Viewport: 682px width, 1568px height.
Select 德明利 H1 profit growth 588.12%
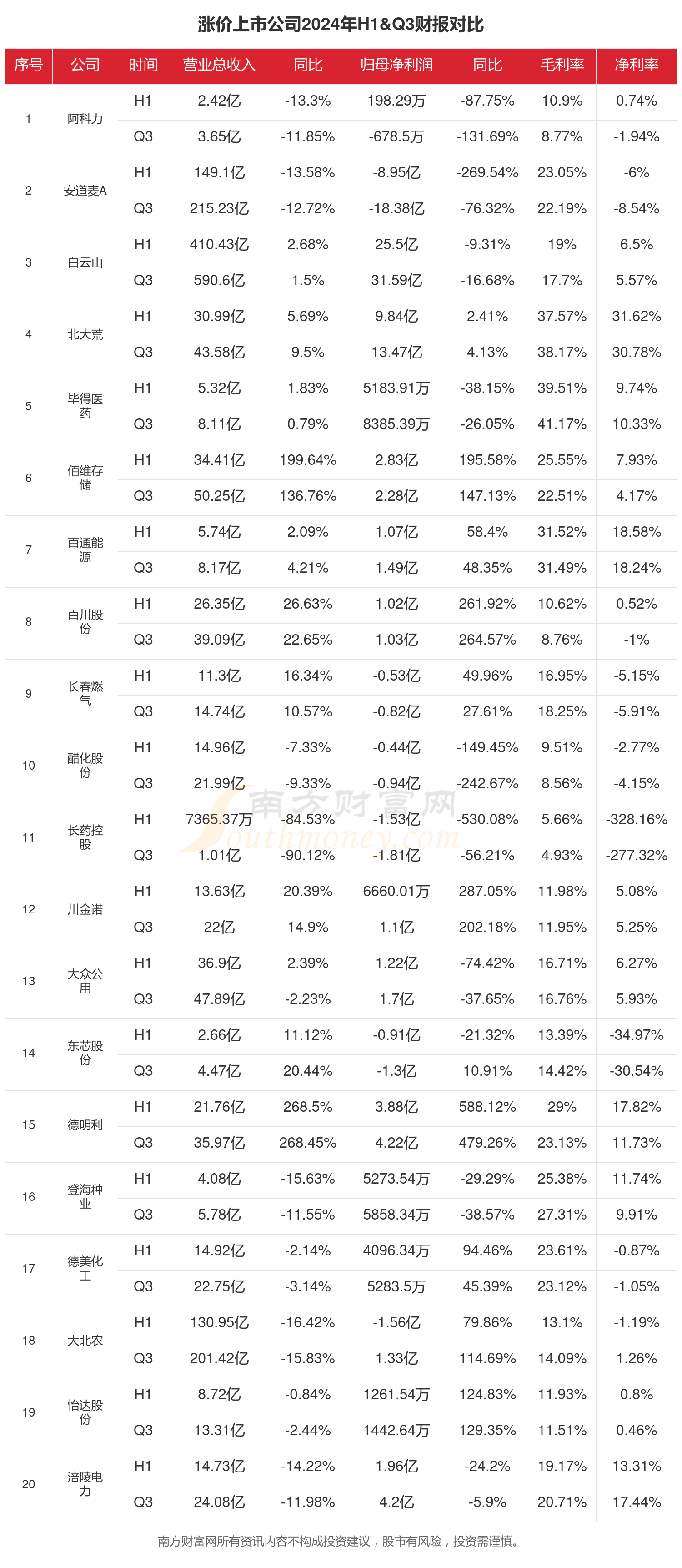coord(487,1107)
